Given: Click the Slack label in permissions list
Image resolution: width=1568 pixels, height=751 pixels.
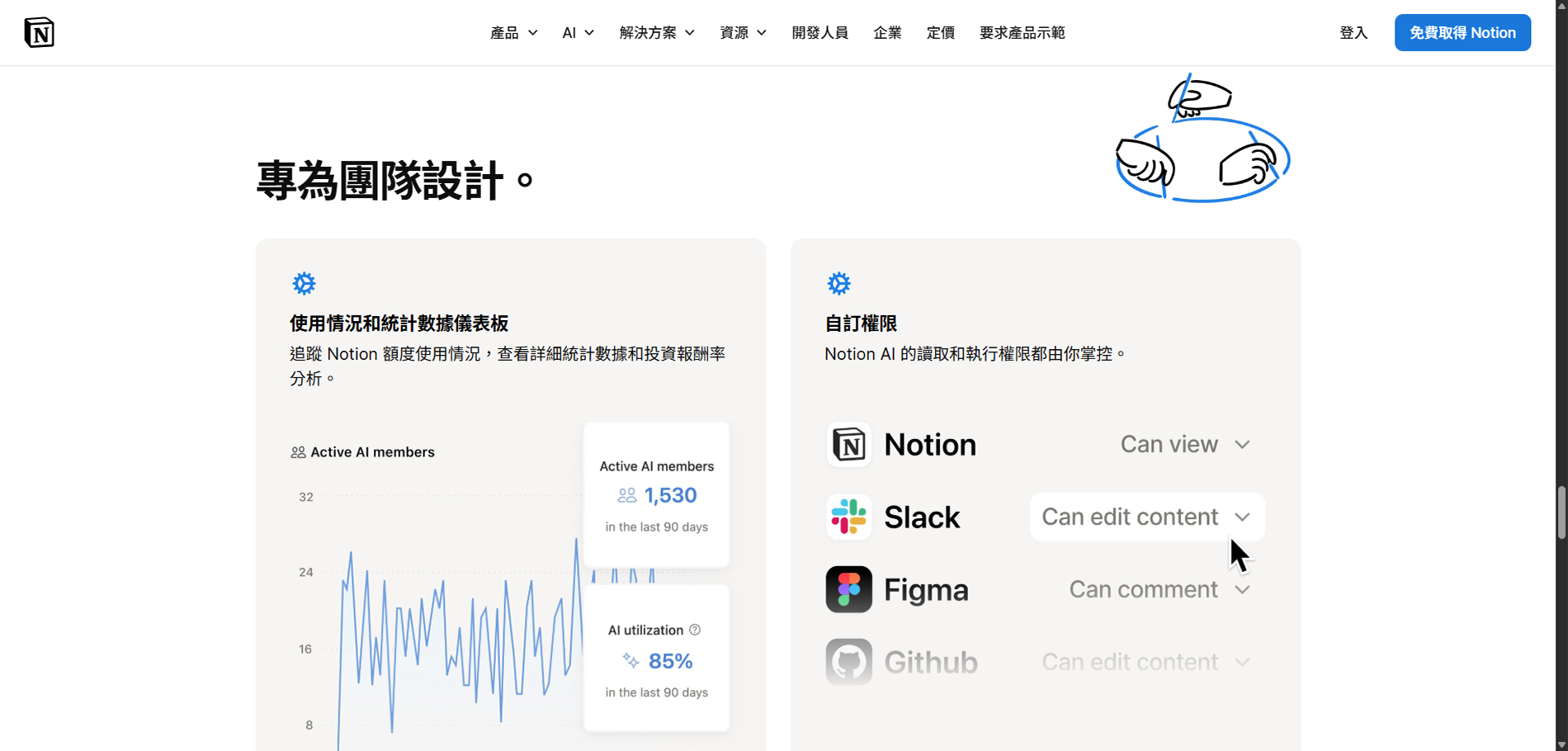Looking at the screenshot, I should pos(922,517).
